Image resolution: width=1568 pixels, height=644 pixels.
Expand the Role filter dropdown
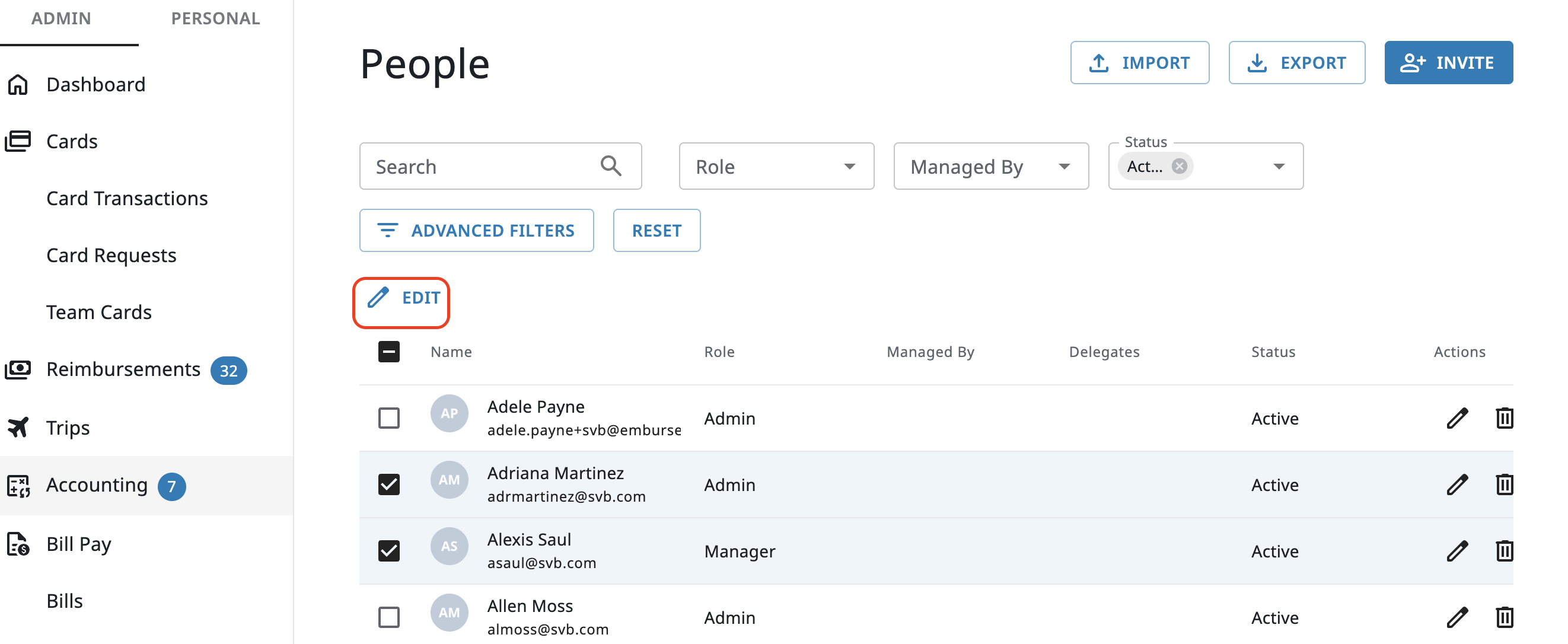(776, 166)
